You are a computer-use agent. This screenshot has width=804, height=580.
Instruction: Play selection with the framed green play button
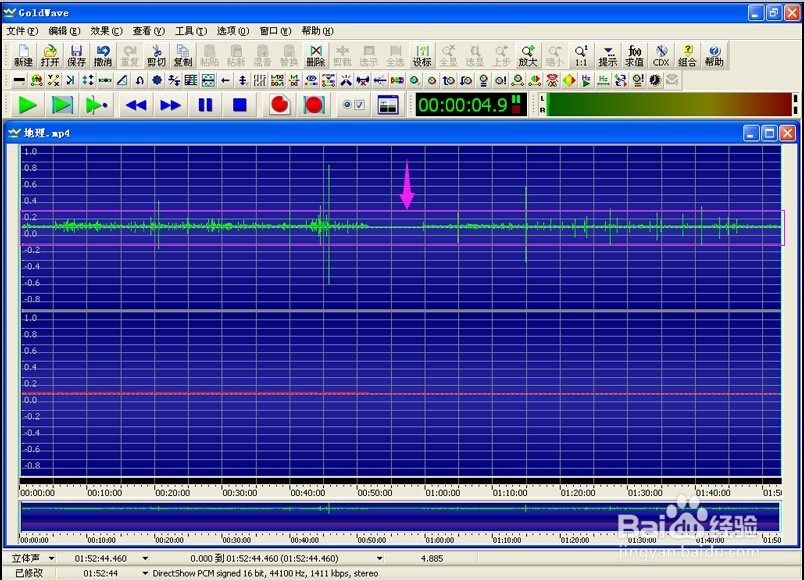(62, 105)
